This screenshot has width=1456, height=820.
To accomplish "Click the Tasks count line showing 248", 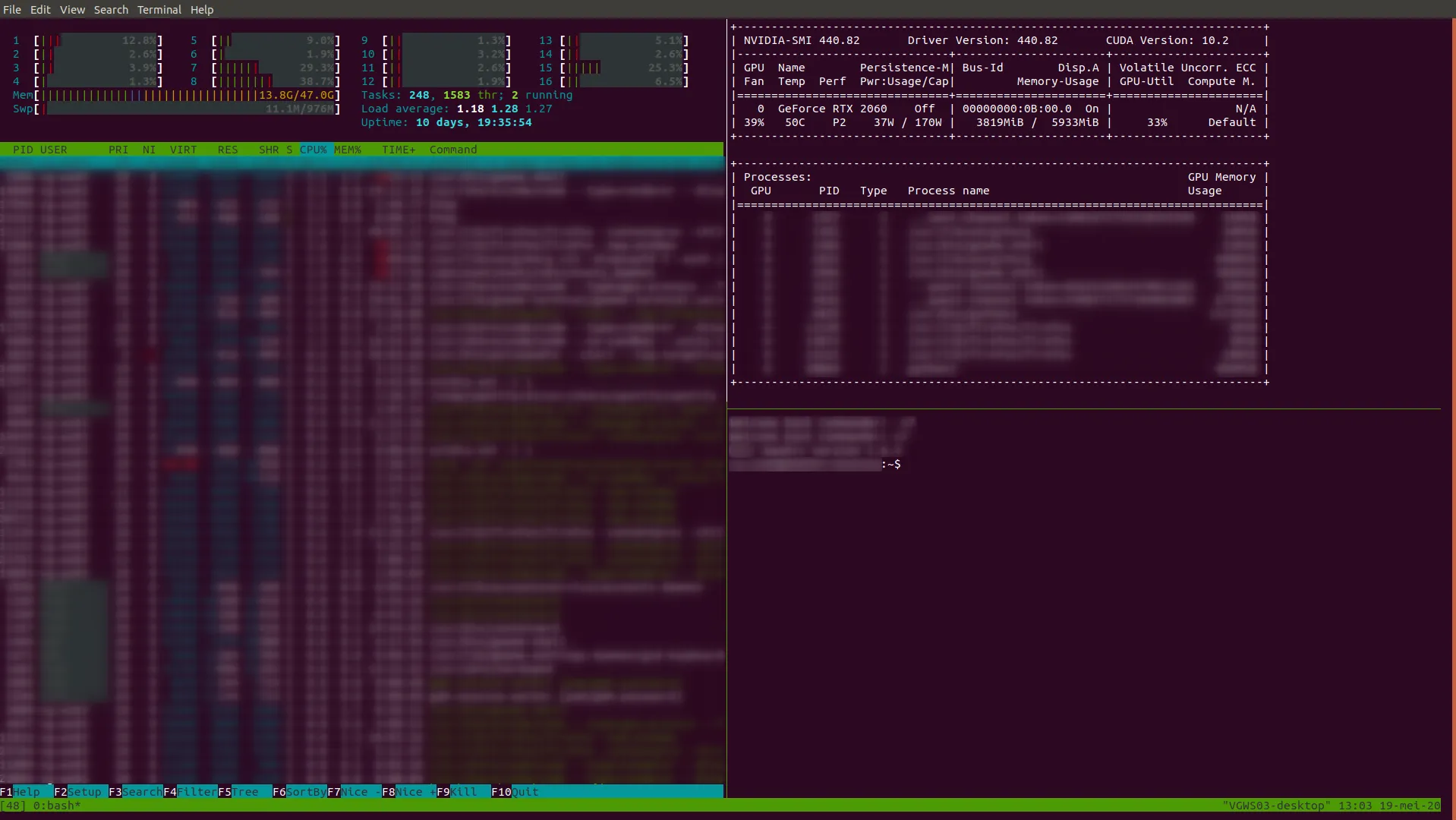I will 467,95.
